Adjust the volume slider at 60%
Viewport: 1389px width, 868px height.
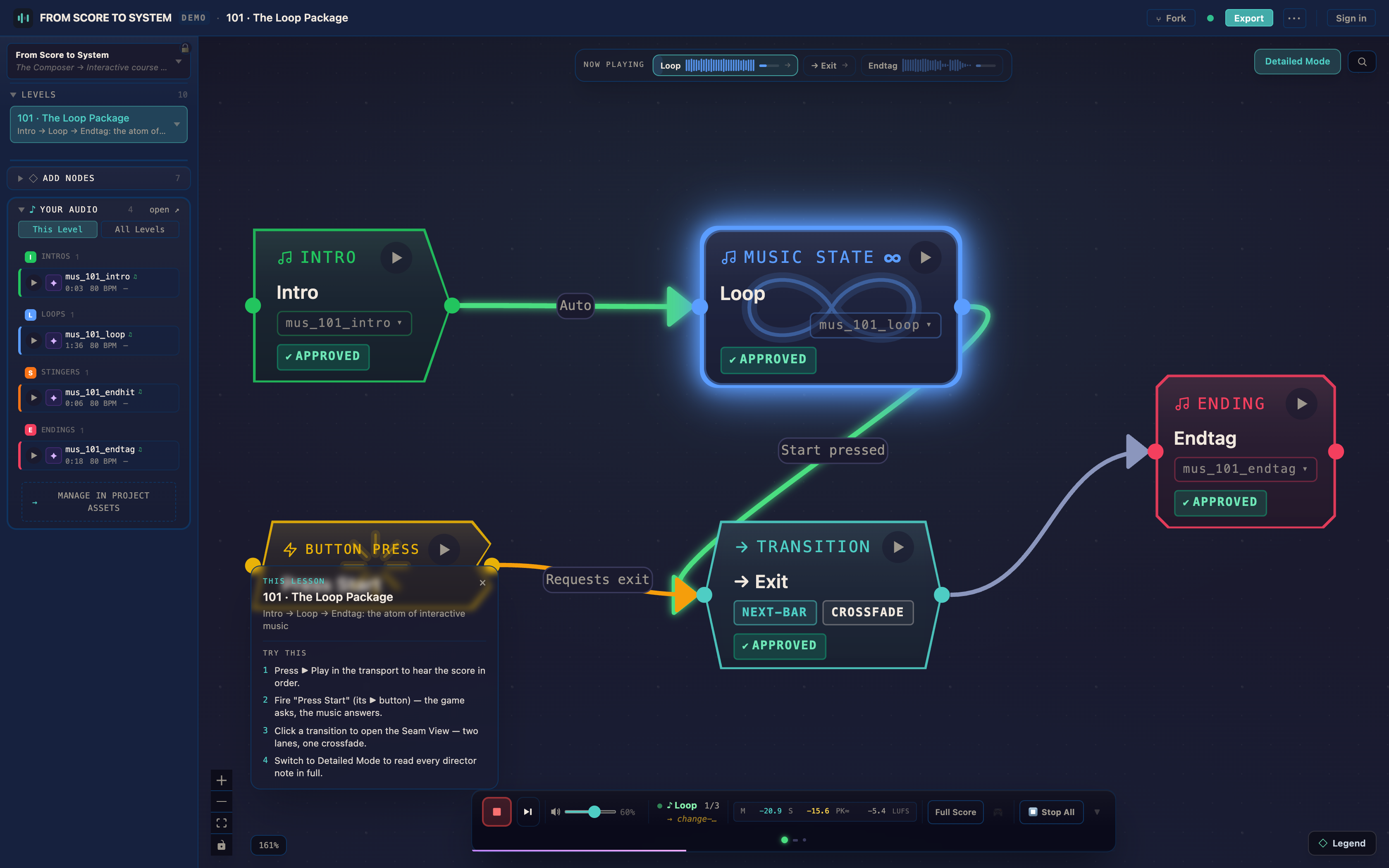590,812
